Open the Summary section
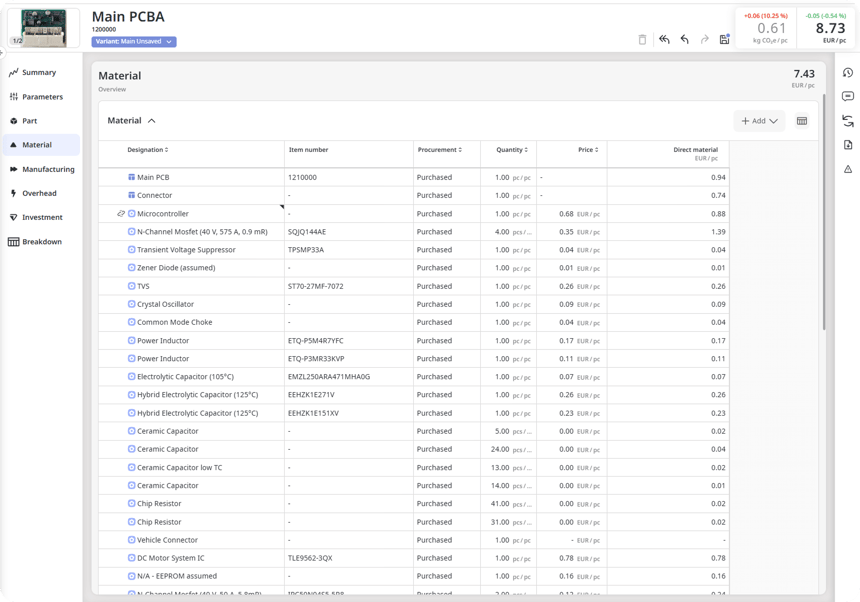Screen dimensions: 860x602 pyautogui.click(x=39, y=73)
